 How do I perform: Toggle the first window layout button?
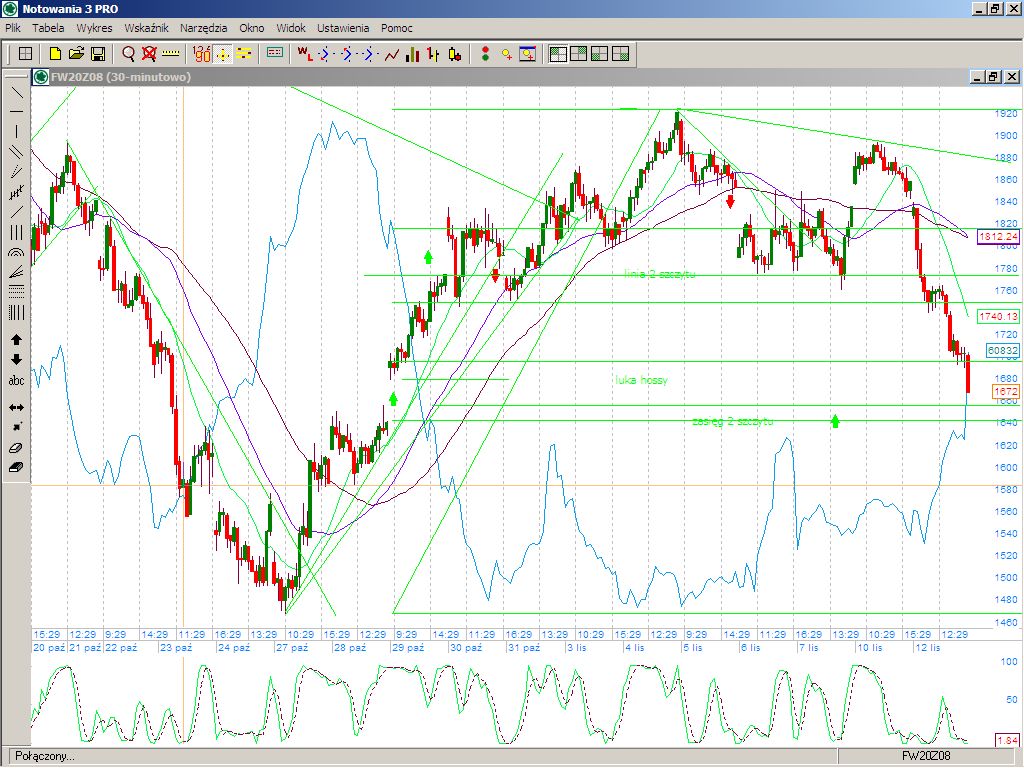[x=558, y=54]
